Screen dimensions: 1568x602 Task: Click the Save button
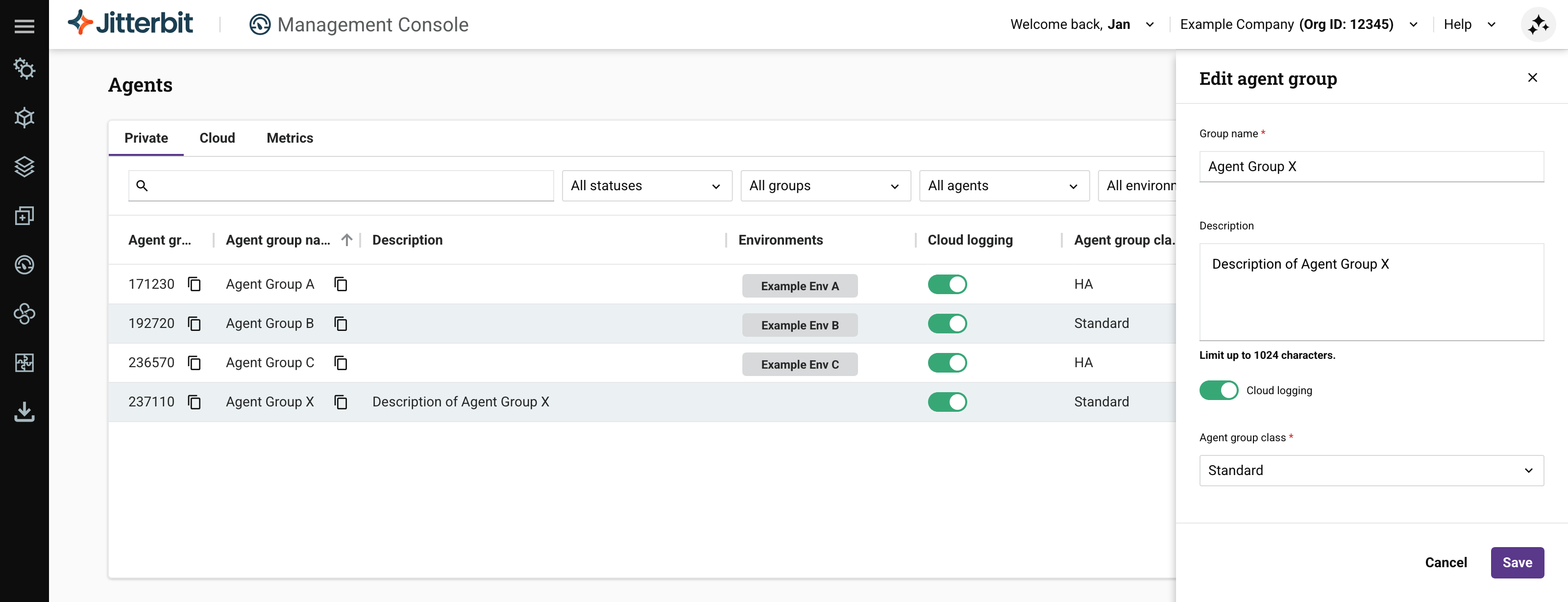pos(1516,562)
